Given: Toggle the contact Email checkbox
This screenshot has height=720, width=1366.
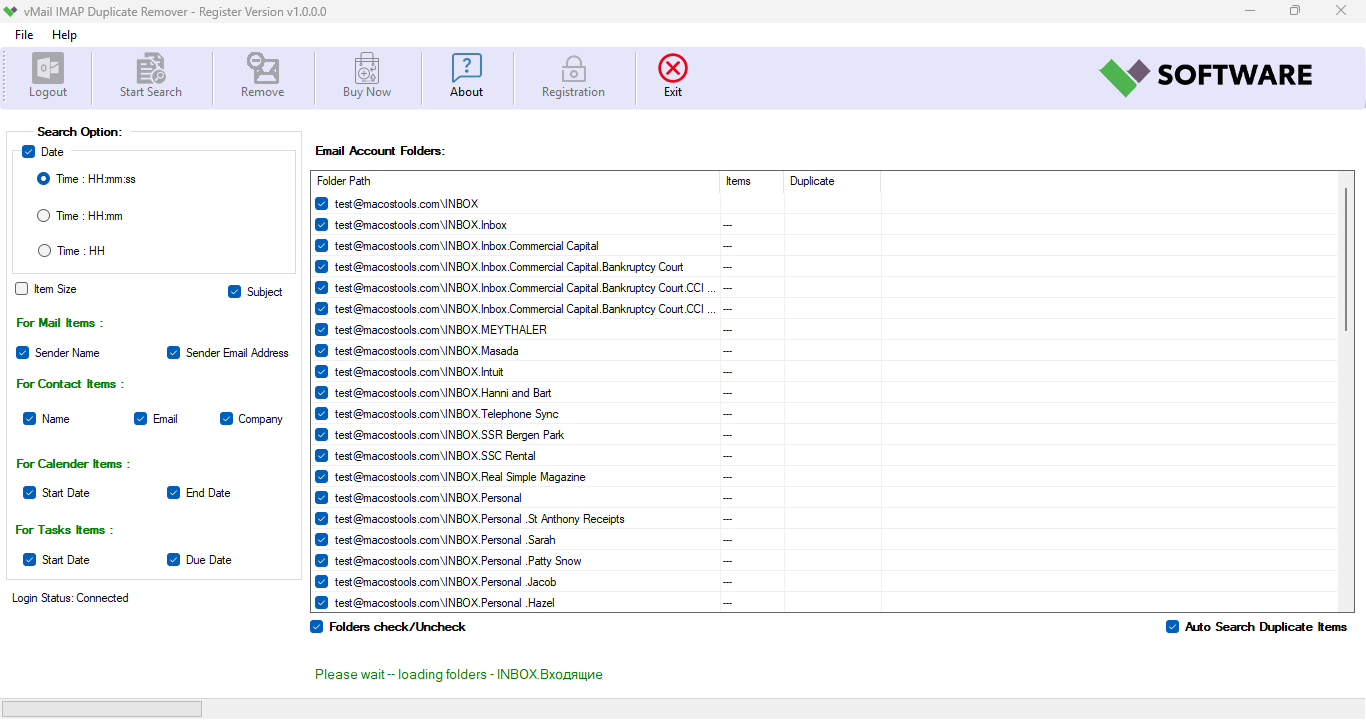Looking at the screenshot, I should pos(141,419).
